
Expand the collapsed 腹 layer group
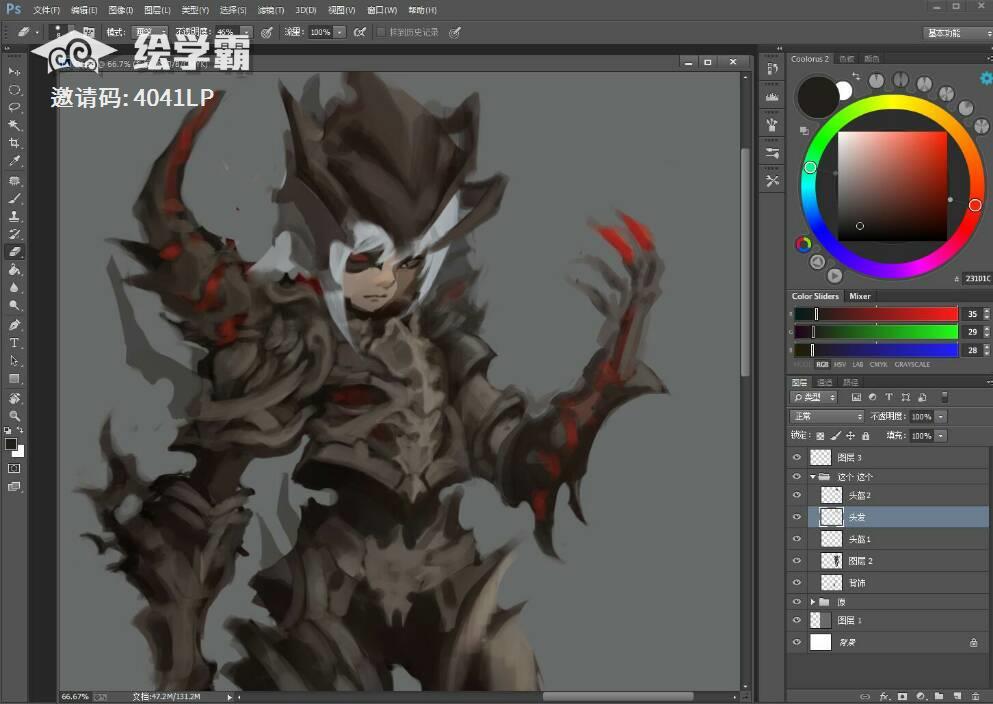pyautogui.click(x=812, y=602)
